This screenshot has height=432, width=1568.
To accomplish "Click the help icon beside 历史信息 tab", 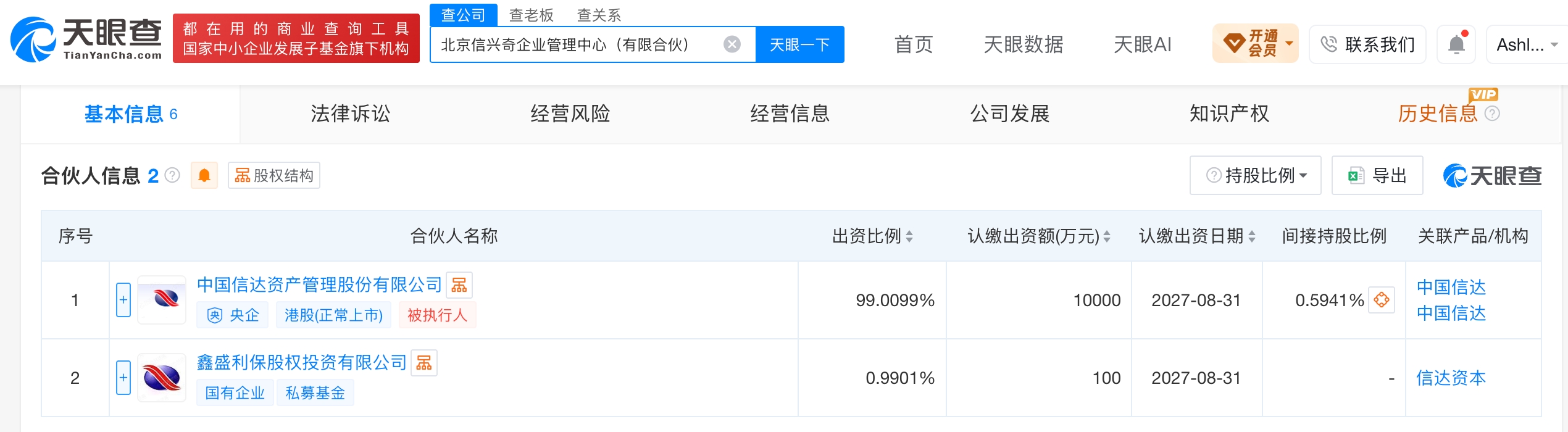I will click(1492, 114).
